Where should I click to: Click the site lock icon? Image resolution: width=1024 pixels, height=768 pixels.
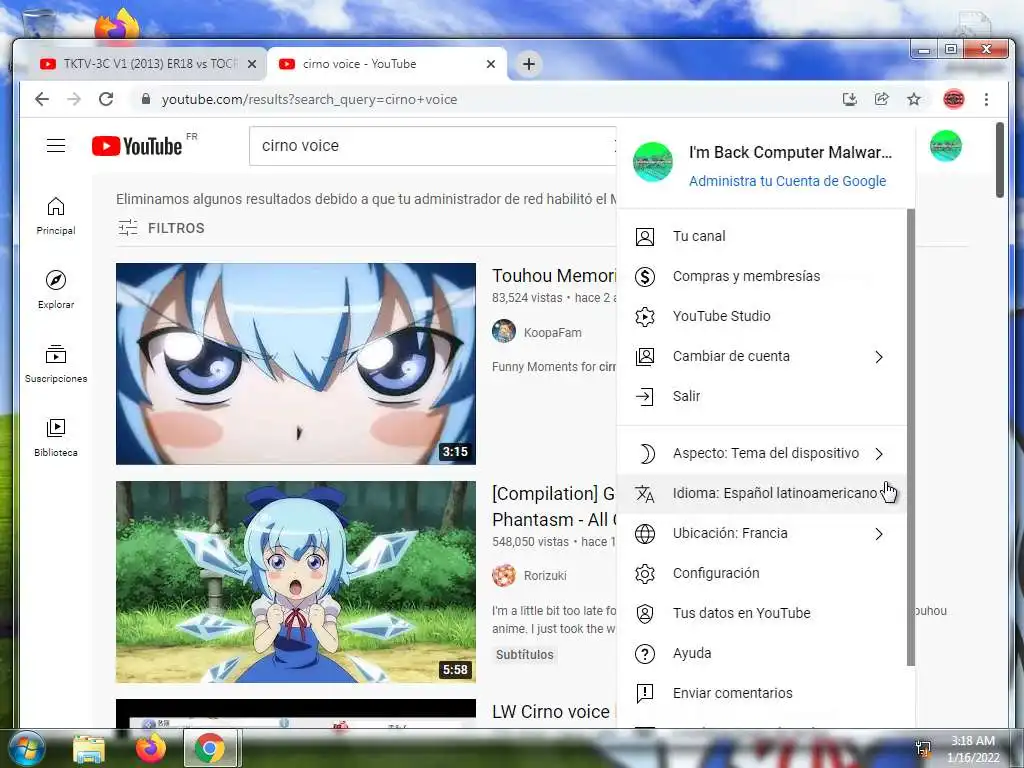click(x=146, y=99)
